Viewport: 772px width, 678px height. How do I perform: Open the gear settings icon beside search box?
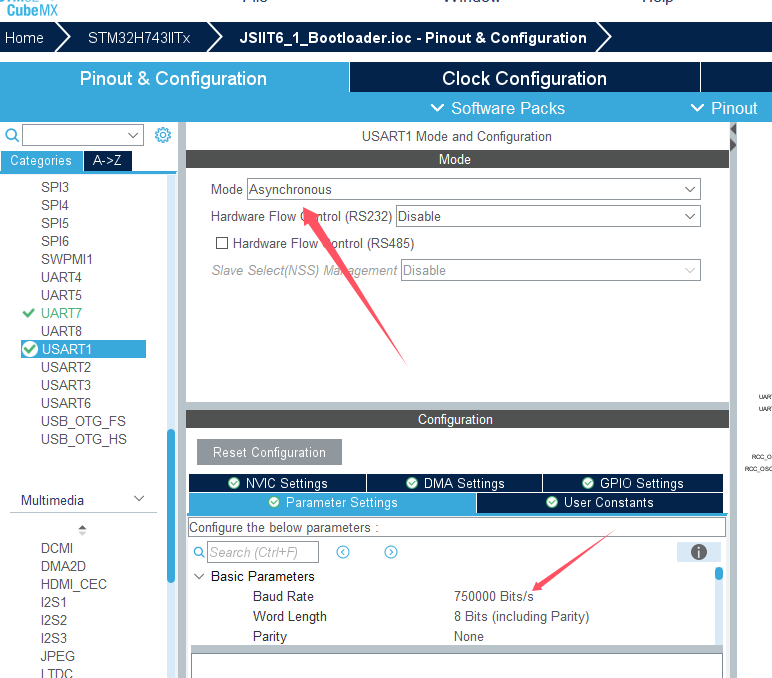coord(163,135)
